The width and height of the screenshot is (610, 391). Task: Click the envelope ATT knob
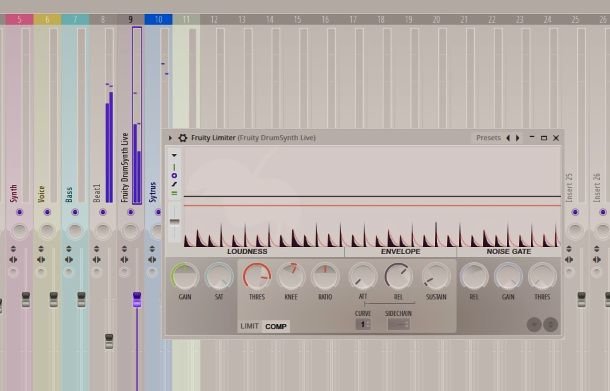coord(363,276)
